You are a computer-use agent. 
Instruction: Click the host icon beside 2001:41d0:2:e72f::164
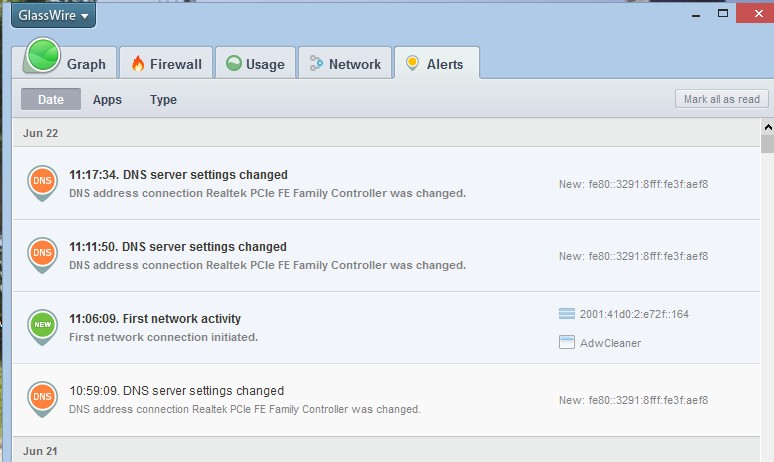(567, 314)
